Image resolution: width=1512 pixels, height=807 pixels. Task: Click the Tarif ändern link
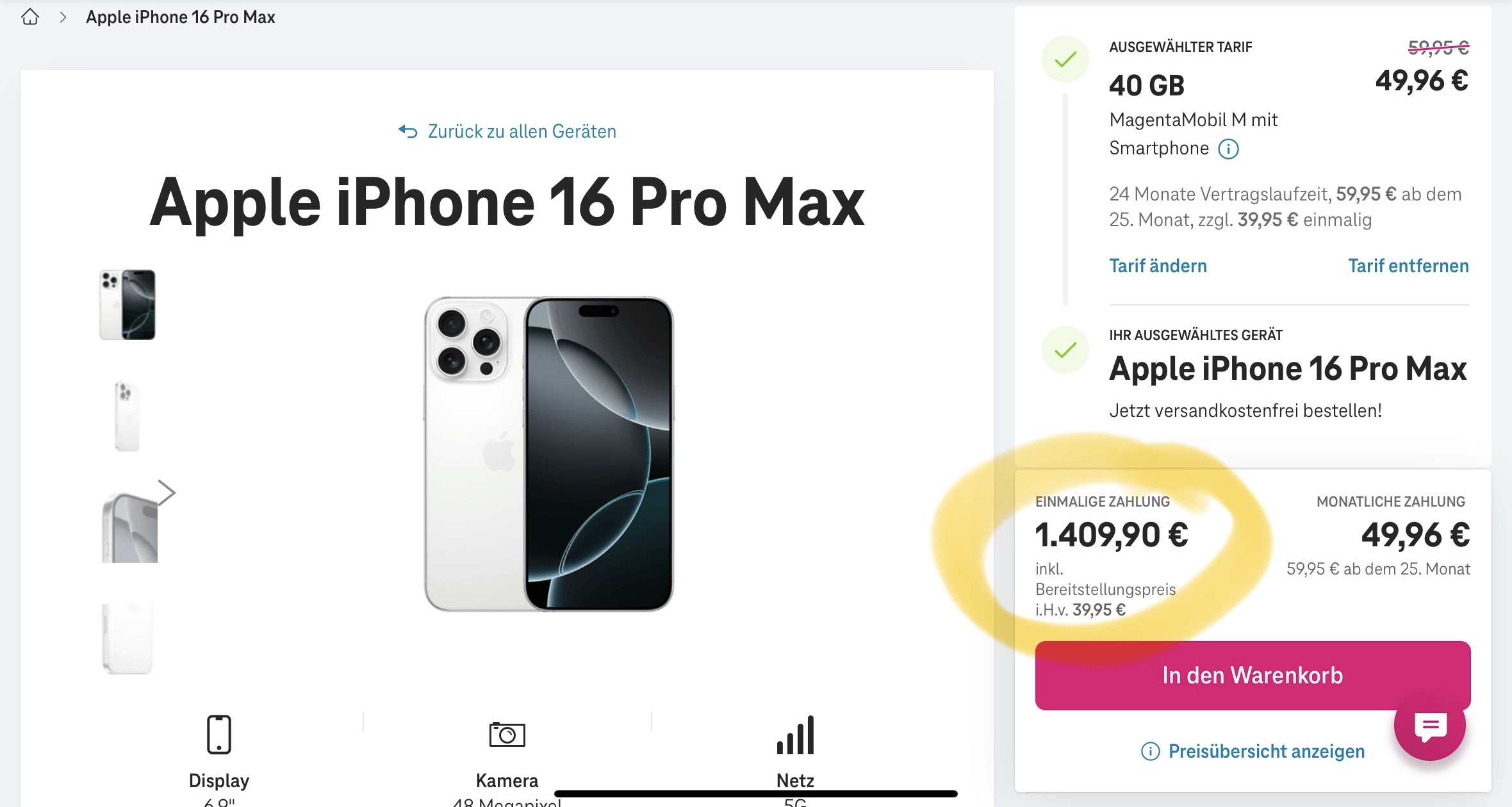(x=1158, y=266)
